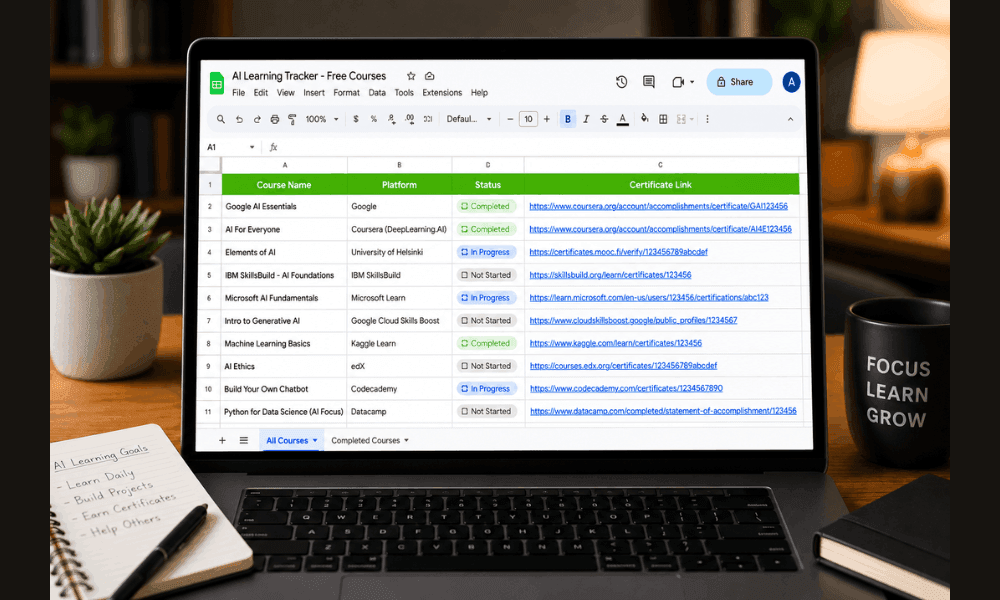Star the AI Learning Tracker document
Image resolution: width=1000 pixels, height=600 pixels.
(x=411, y=76)
